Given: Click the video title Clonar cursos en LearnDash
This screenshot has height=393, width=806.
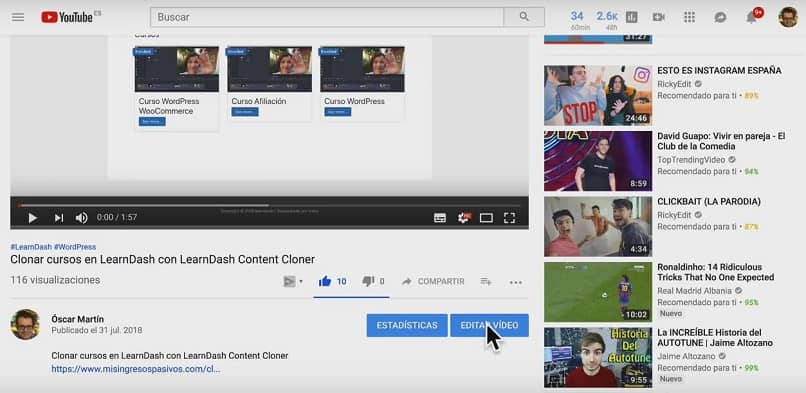Looking at the screenshot, I should coord(162,259).
